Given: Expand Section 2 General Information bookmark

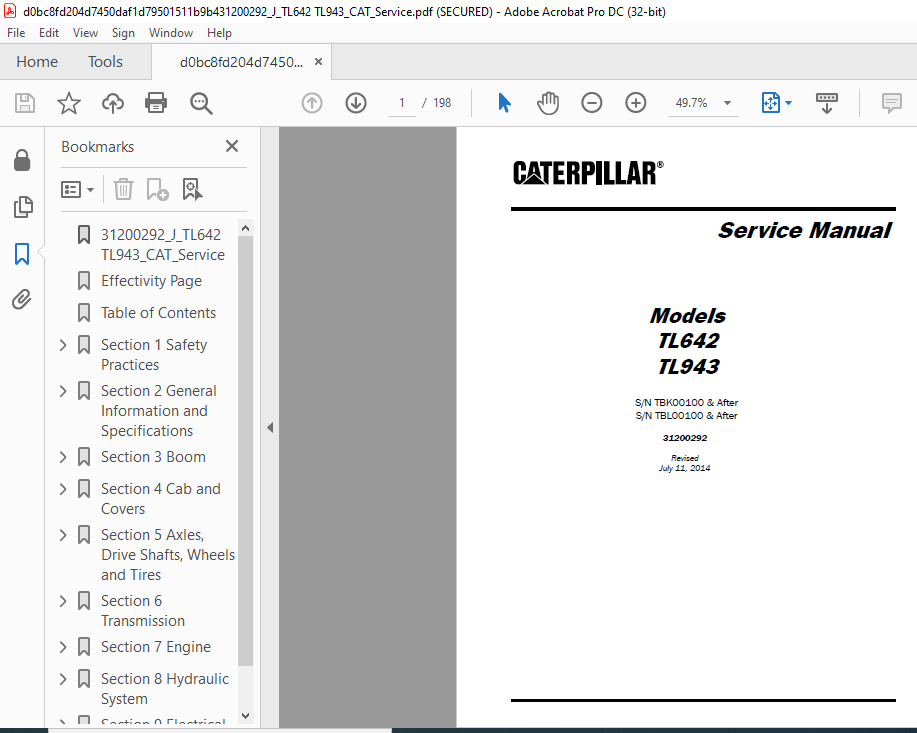Looking at the screenshot, I should pos(63,391).
